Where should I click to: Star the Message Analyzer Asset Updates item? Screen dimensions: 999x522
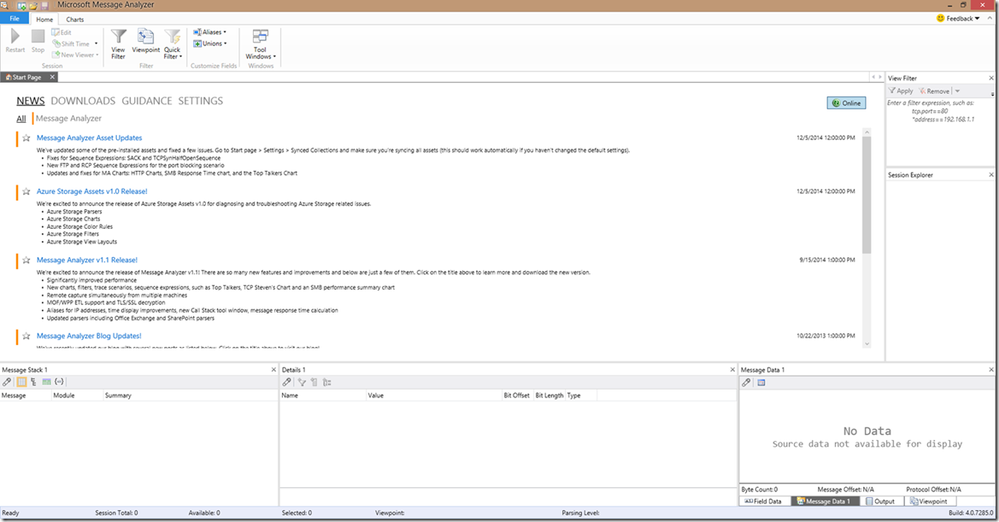26,138
